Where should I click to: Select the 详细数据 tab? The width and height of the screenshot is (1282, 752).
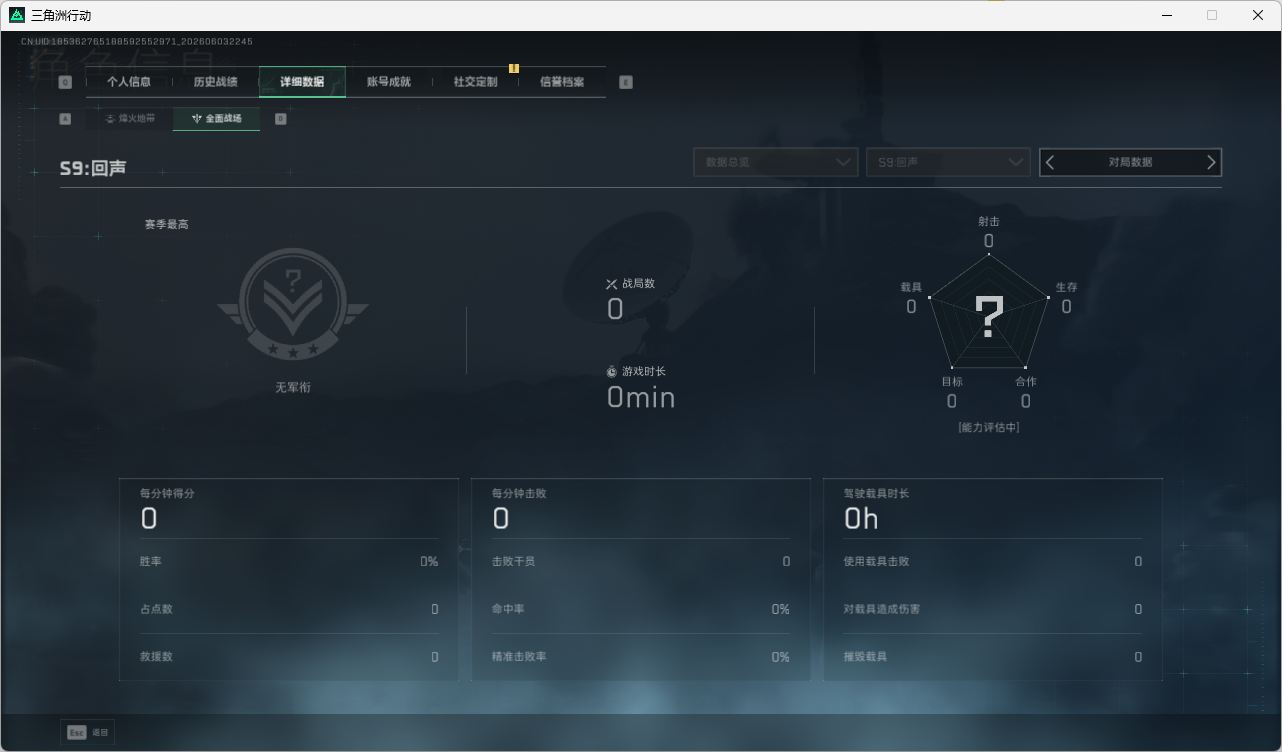(302, 82)
